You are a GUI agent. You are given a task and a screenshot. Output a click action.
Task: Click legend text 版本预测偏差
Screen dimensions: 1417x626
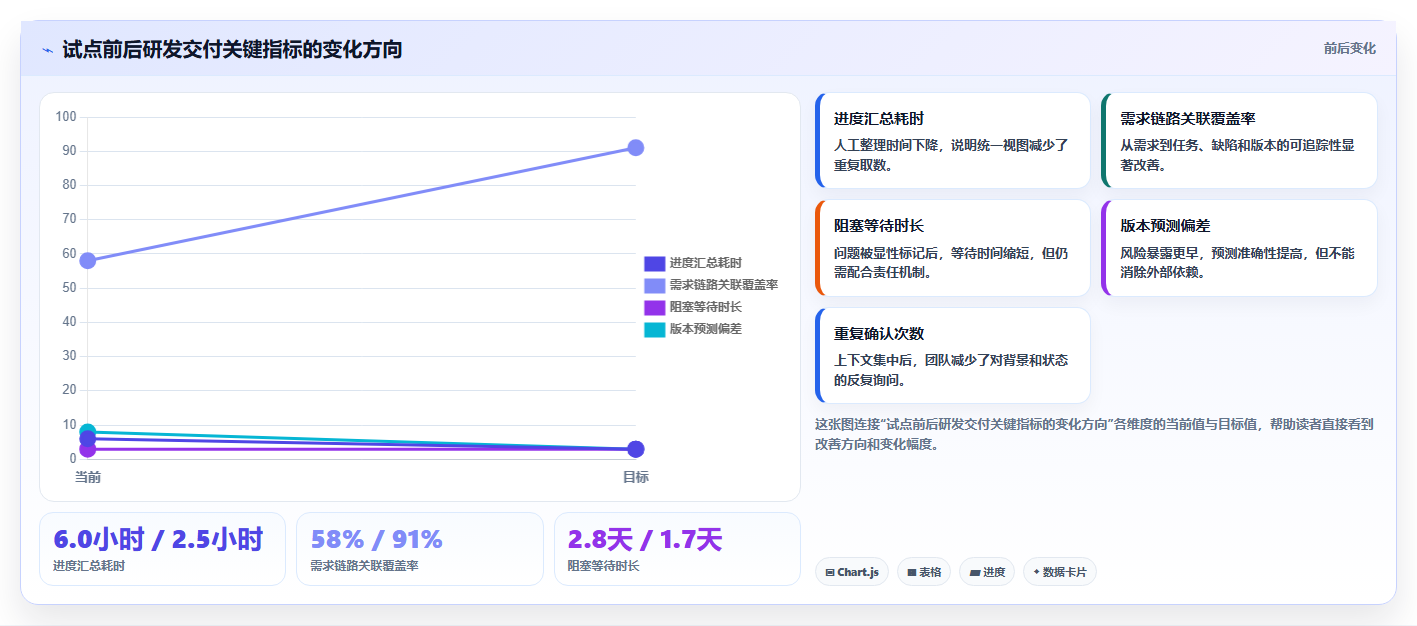coord(706,329)
